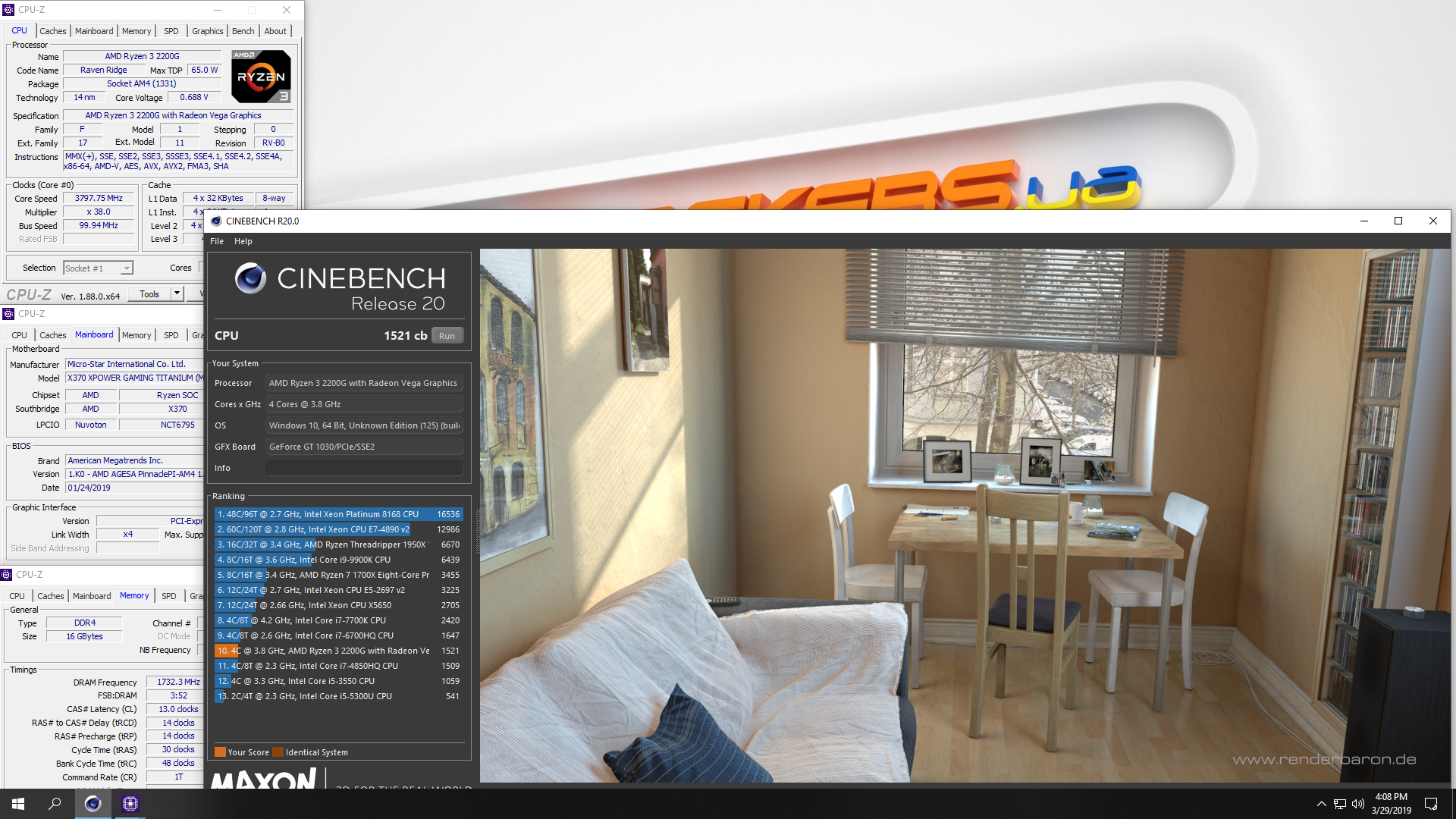Select ranking row Xeon Platinum 8168
The width and height of the screenshot is (1456, 819).
coord(338,514)
